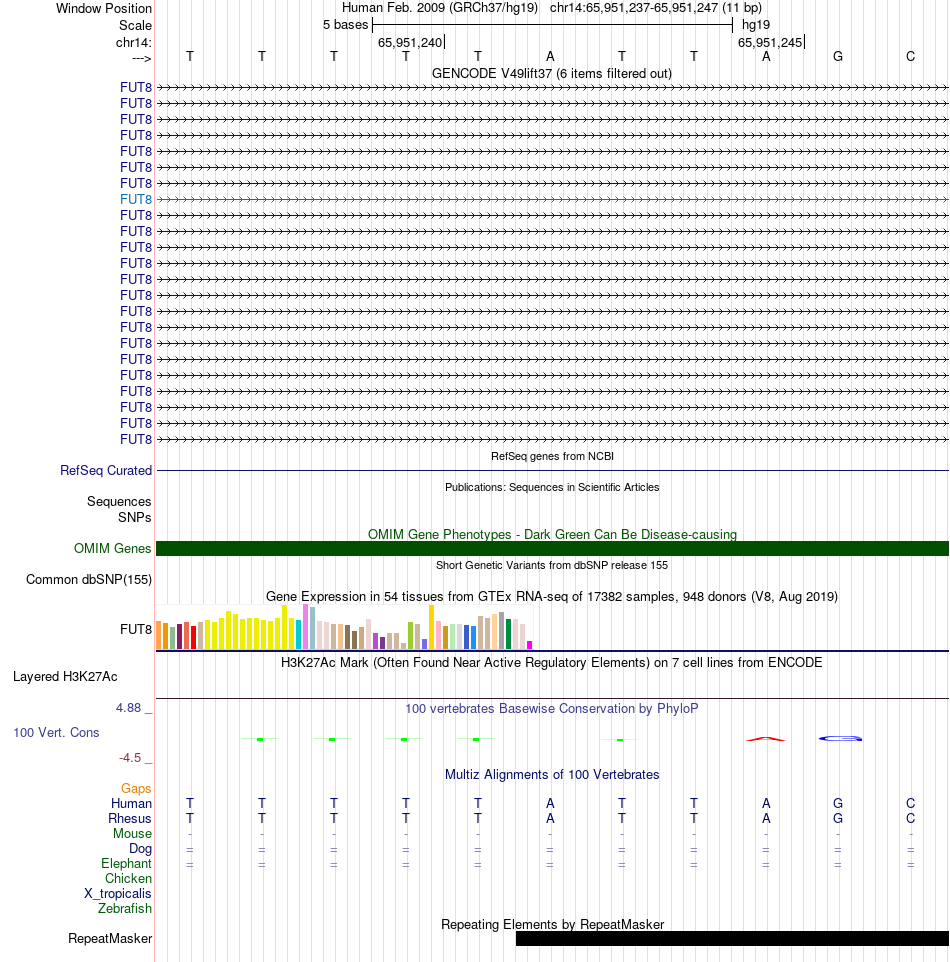Click the Rhesus species label

point(129,818)
